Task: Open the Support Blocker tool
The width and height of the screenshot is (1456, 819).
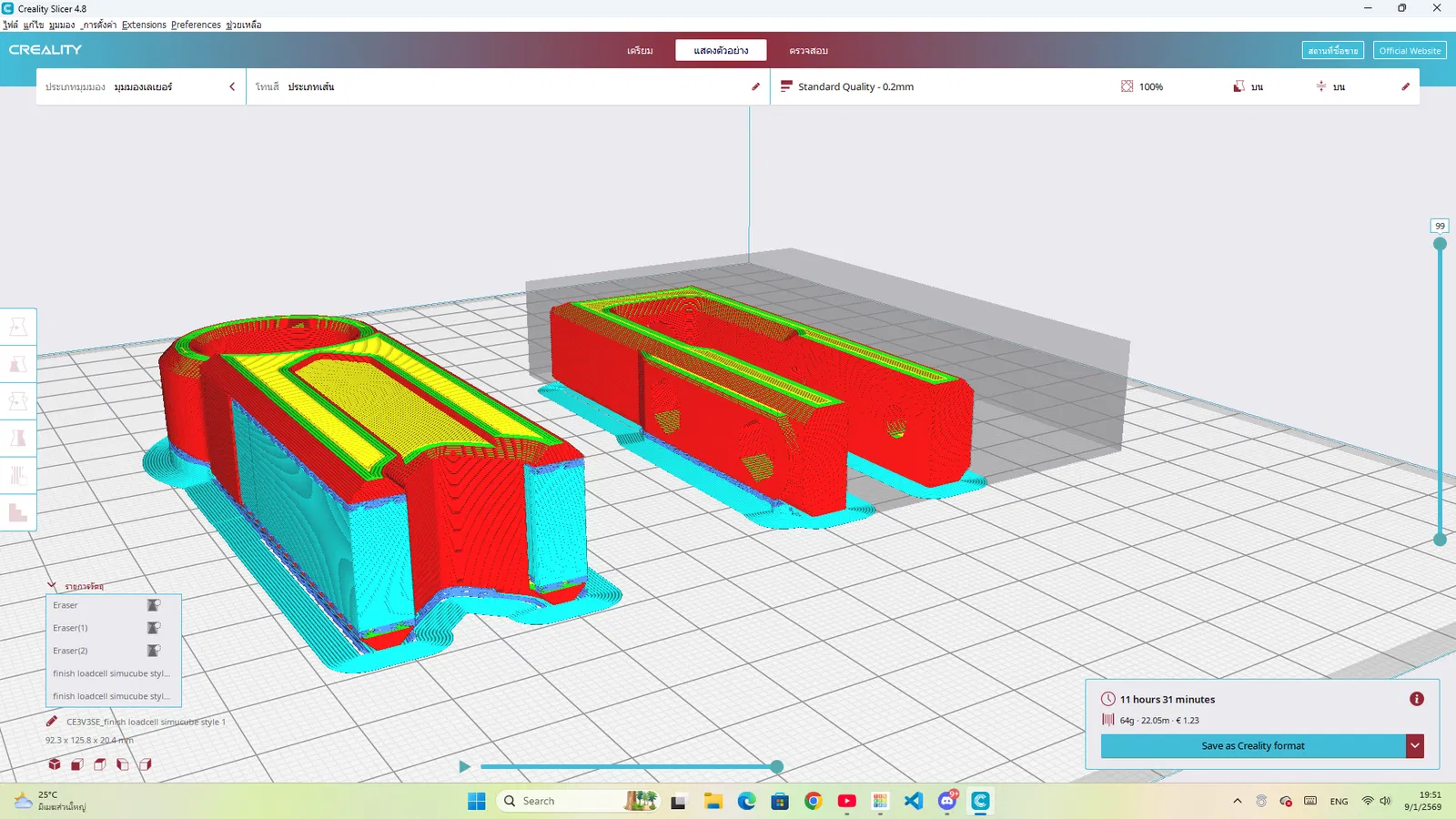Action: (x=17, y=513)
